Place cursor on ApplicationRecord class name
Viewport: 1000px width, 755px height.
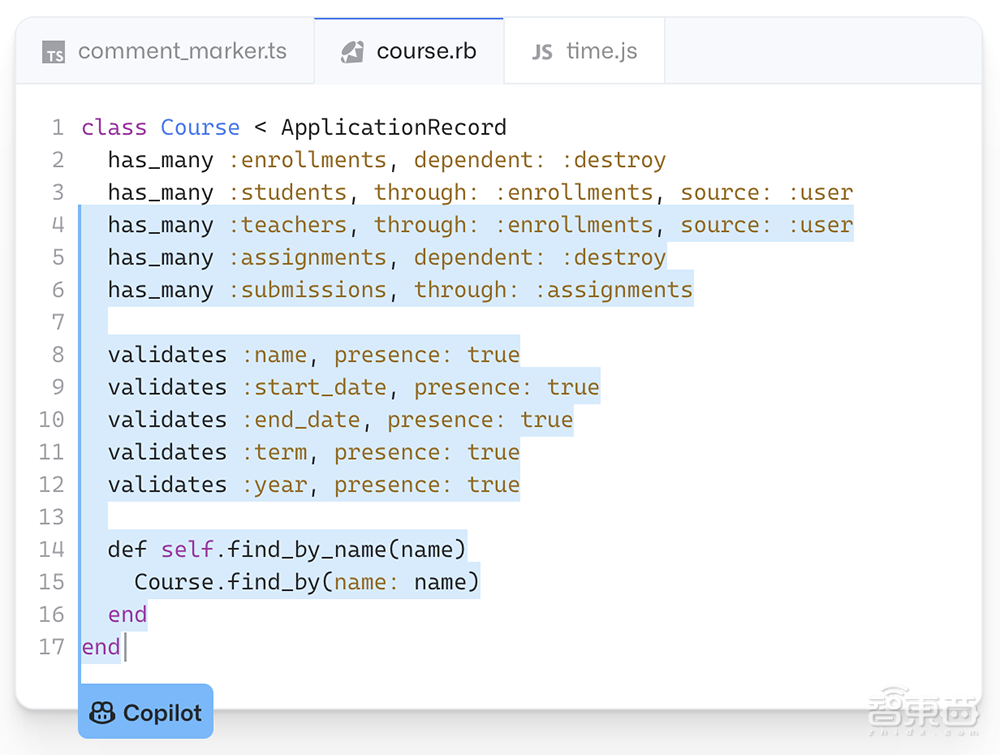coord(393,128)
